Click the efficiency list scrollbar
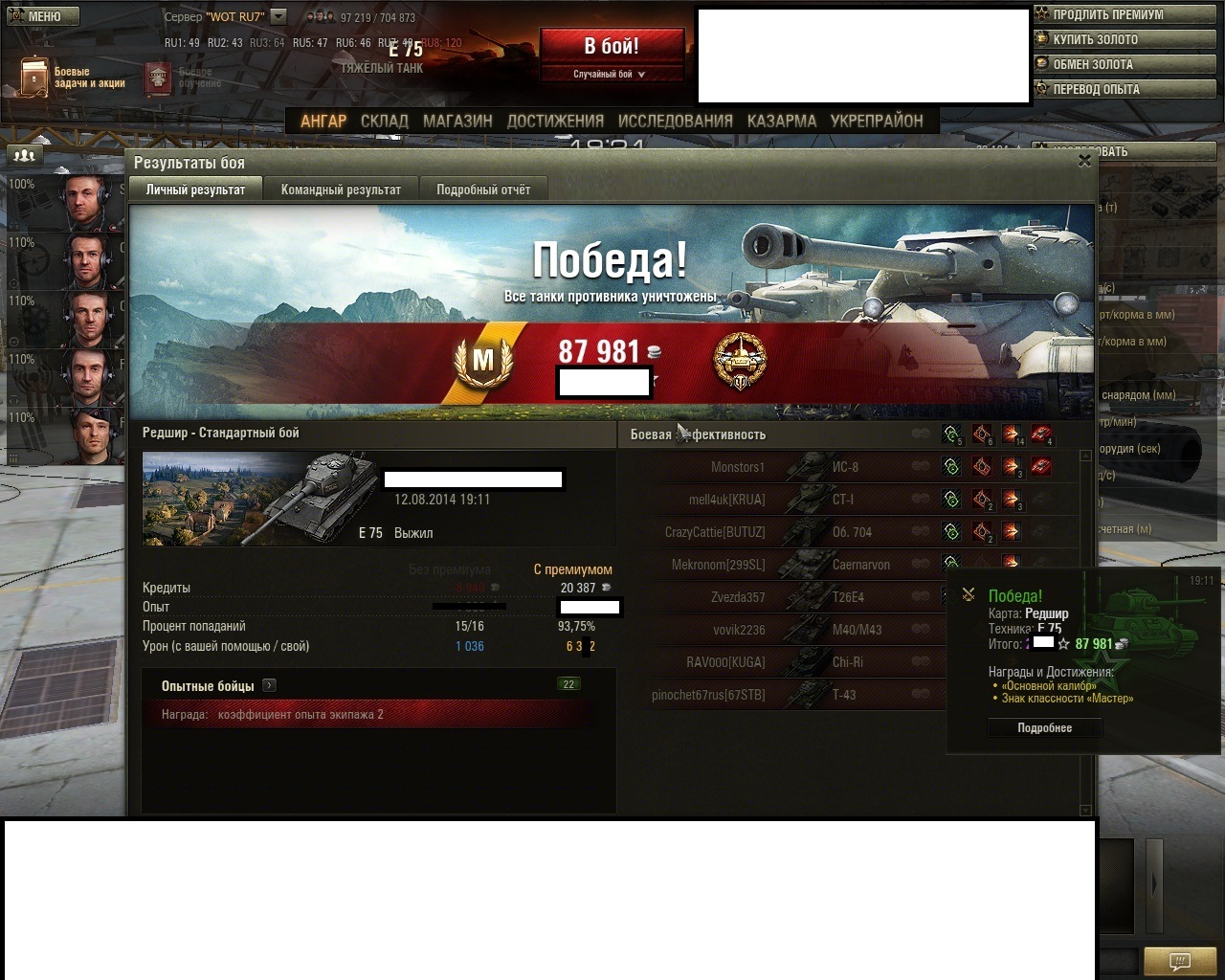The height and width of the screenshot is (980, 1225). (x=1085, y=632)
